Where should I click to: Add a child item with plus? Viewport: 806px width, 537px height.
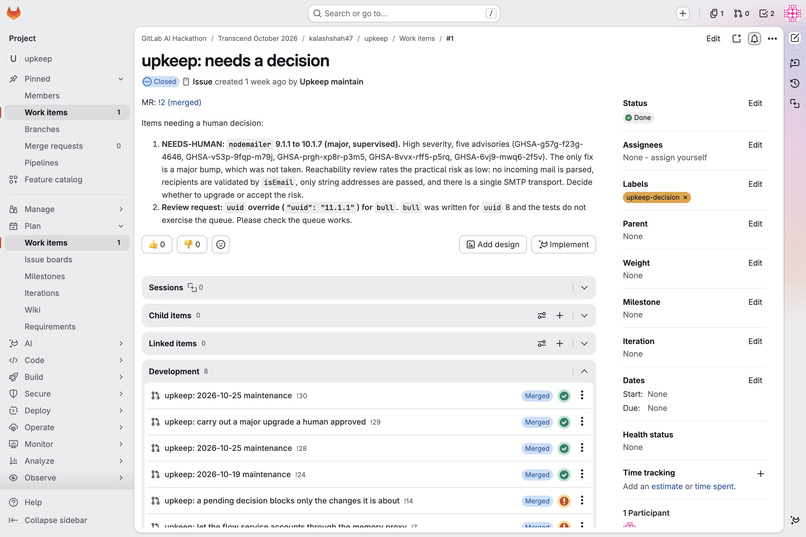click(560, 316)
